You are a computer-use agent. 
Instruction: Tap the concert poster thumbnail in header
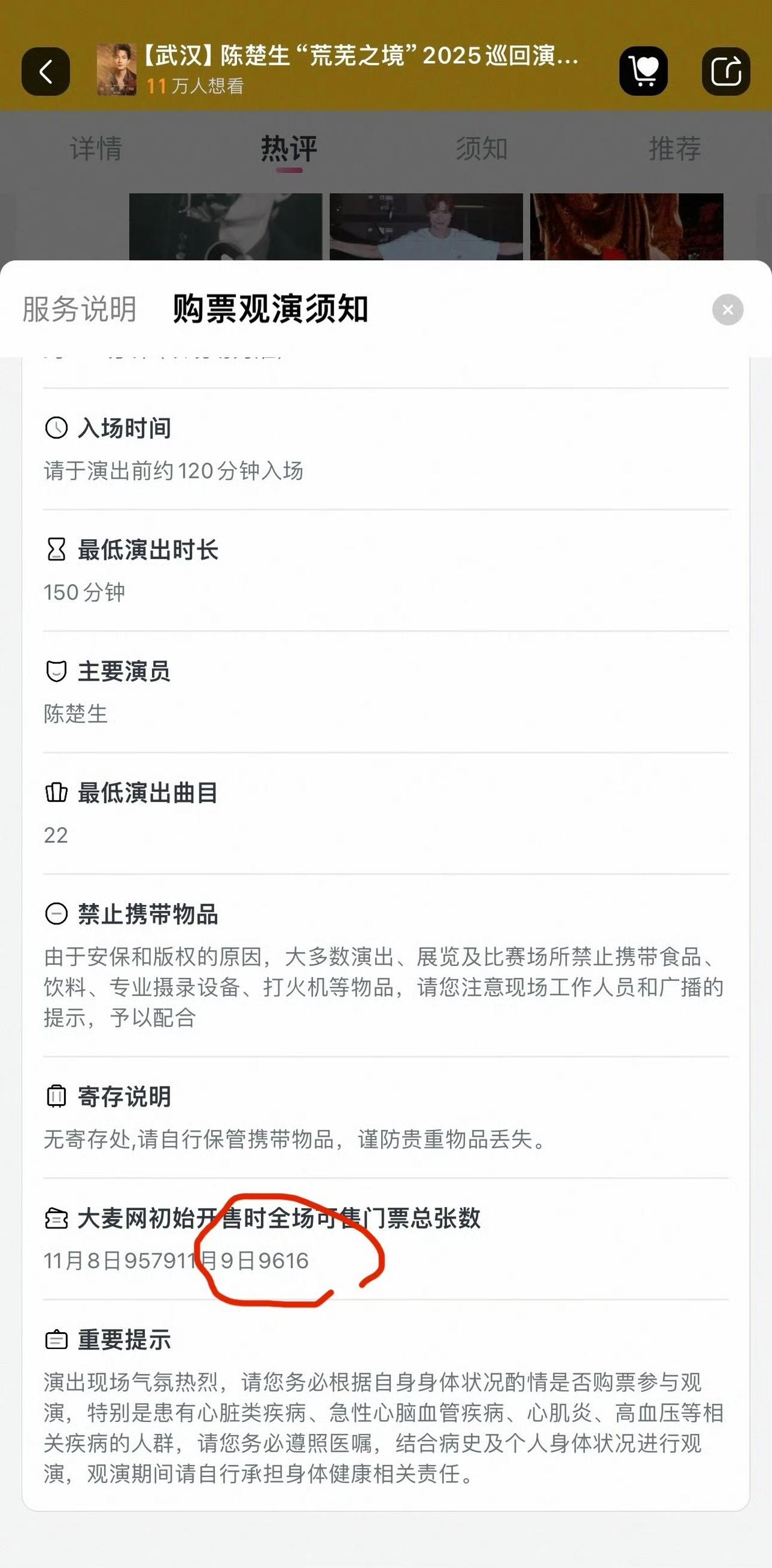pyautogui.click(x=117, y=69)
